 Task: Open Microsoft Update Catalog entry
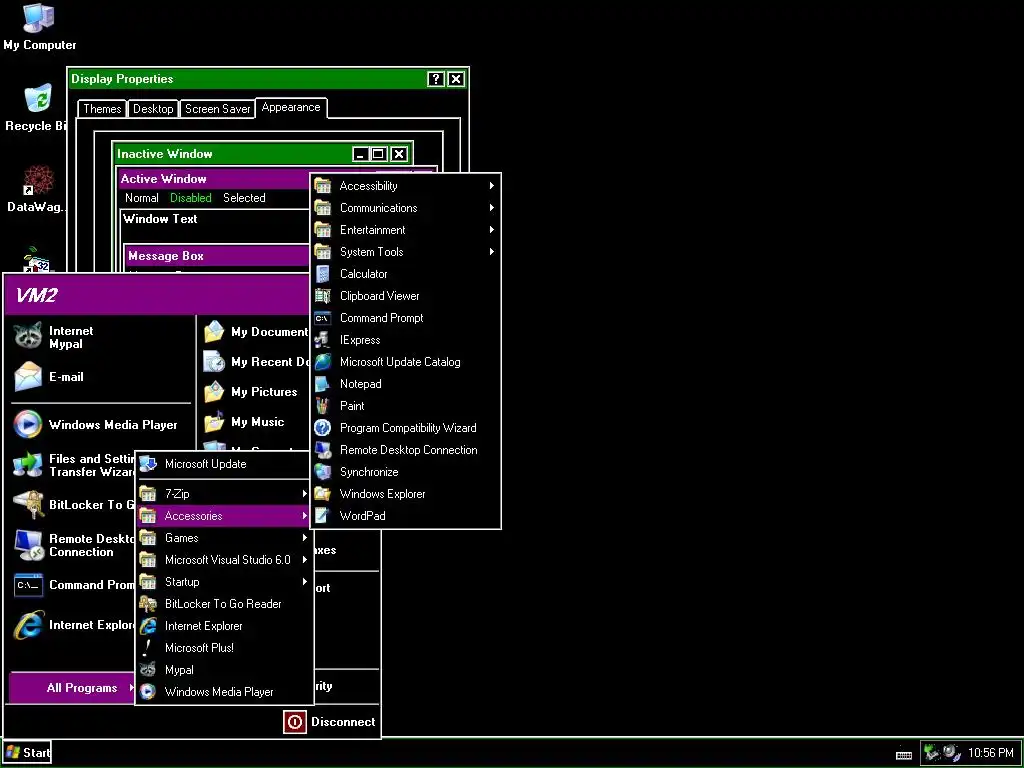click(x=405, y=362)
